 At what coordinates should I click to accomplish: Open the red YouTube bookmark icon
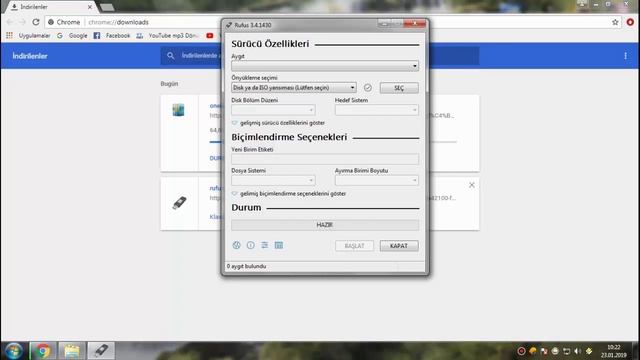tap(210, 36)
